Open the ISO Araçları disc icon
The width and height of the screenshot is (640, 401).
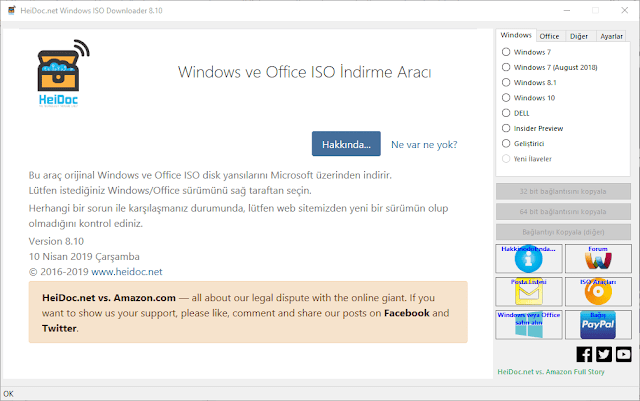(598, 292)
